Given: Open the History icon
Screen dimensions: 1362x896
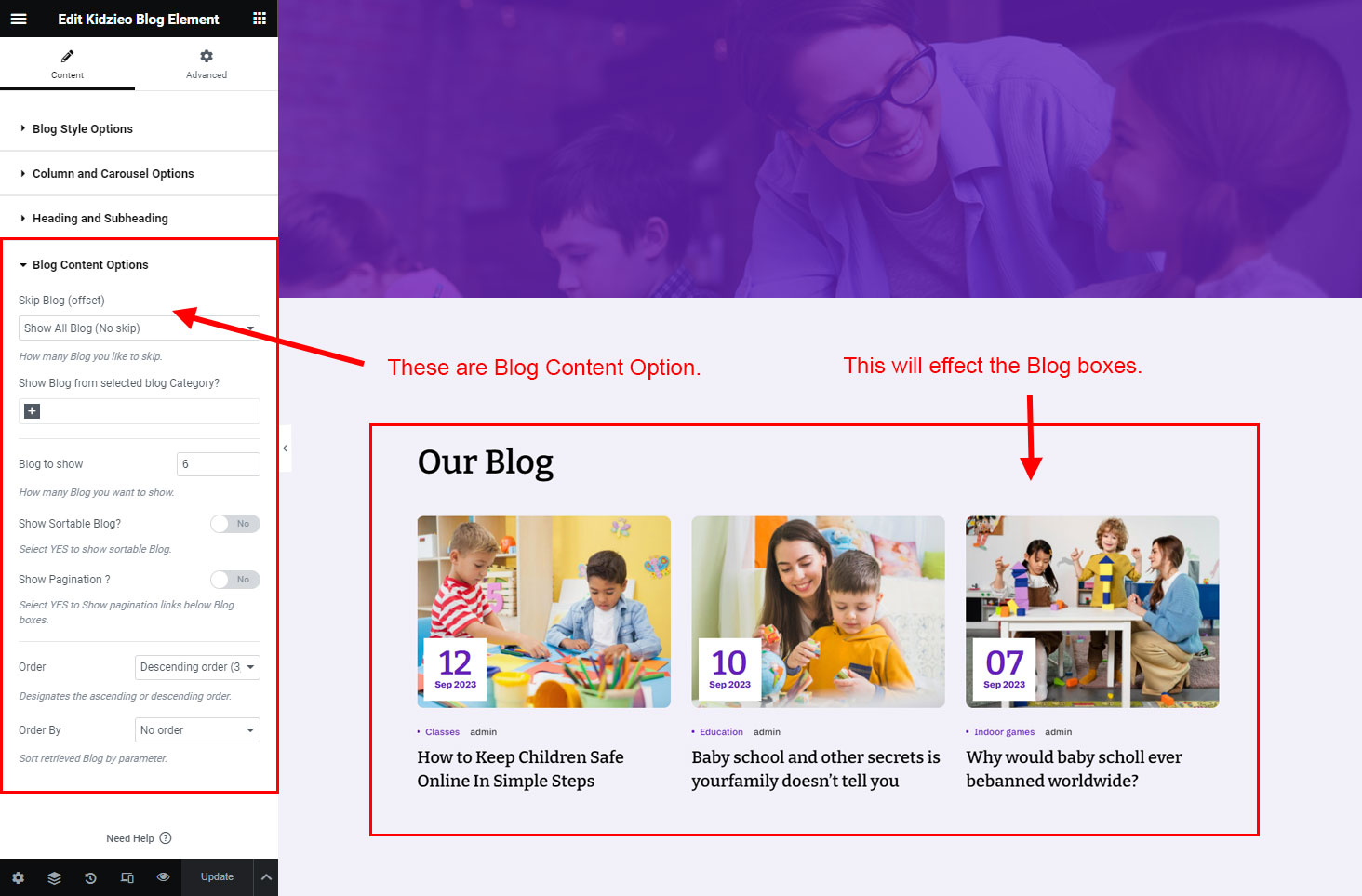Looking at the screenshot, I should [x=90, y=877].
